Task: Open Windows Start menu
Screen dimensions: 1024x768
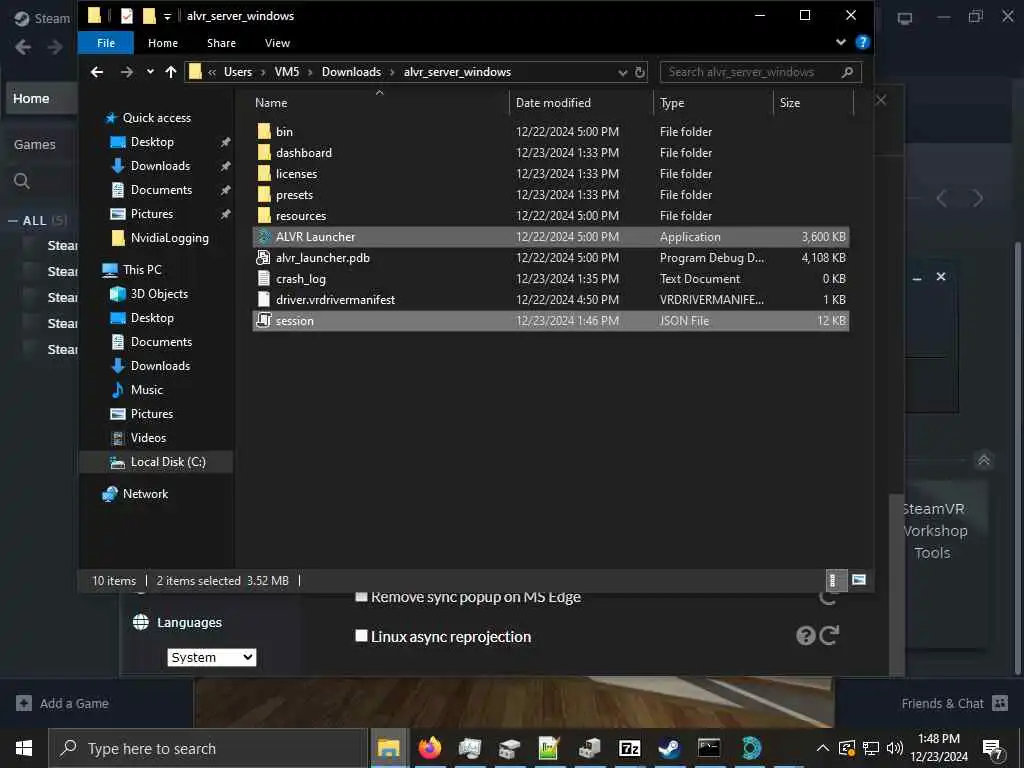Action: 24,748
